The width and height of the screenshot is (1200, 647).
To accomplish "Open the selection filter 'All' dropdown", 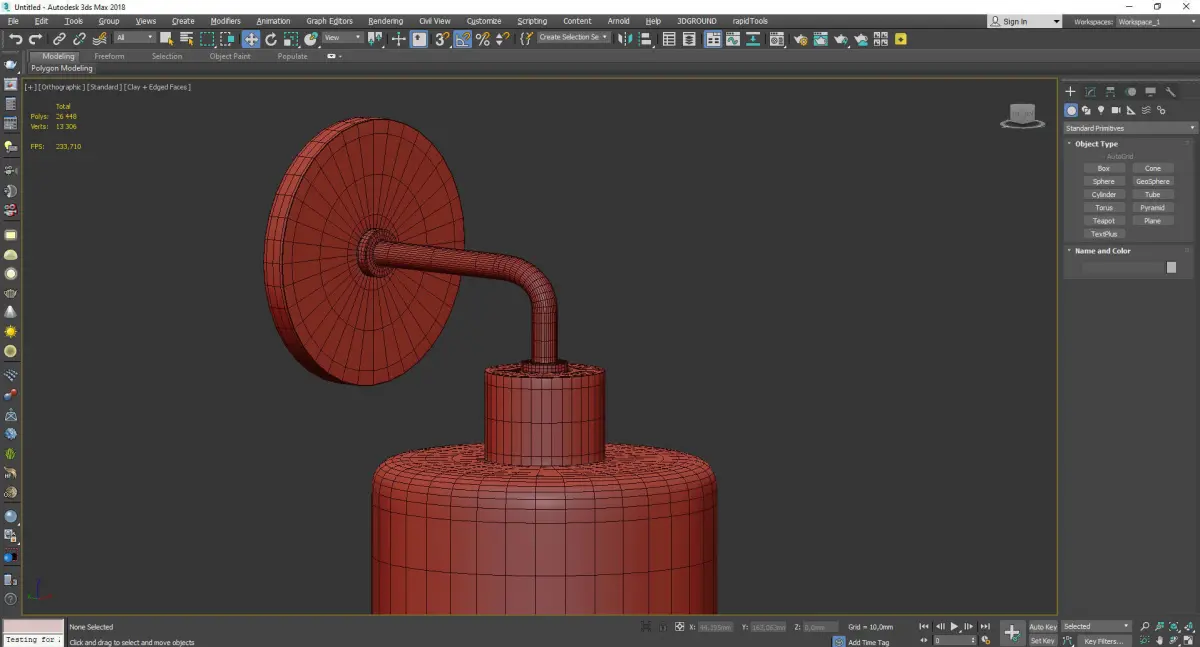I will tap(134, 38).
